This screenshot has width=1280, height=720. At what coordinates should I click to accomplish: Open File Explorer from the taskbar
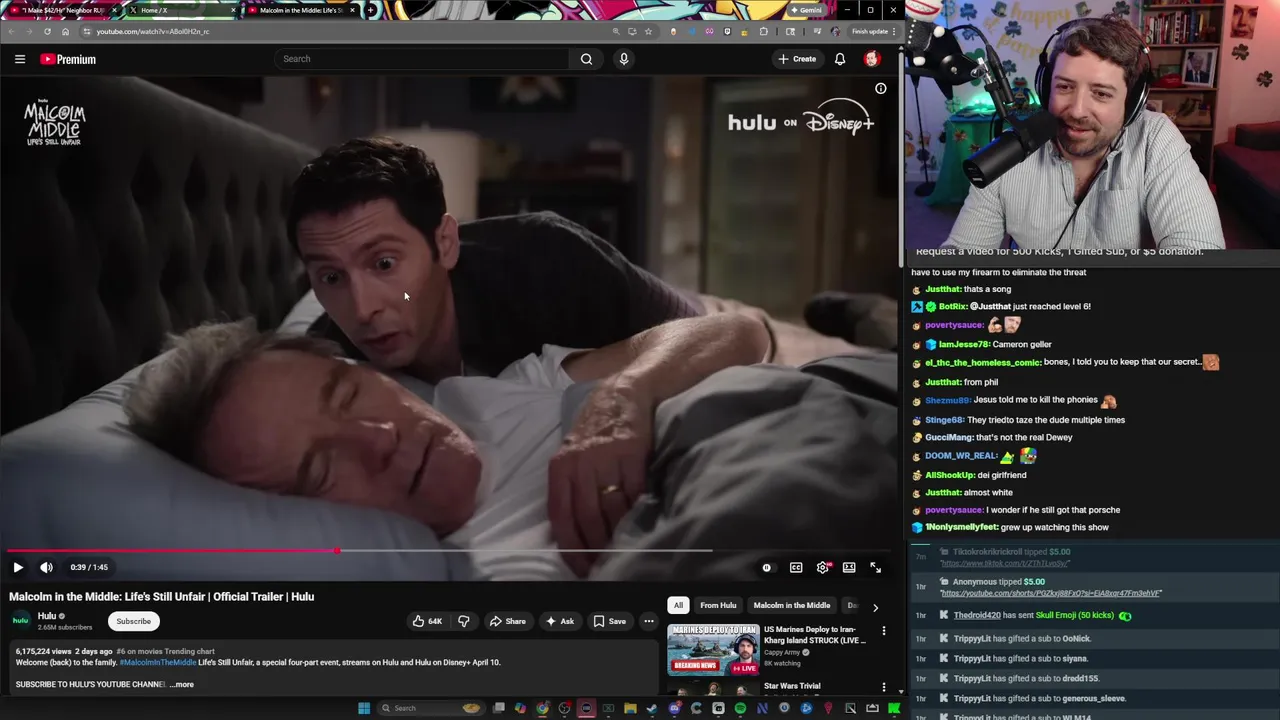click(630, 708)
